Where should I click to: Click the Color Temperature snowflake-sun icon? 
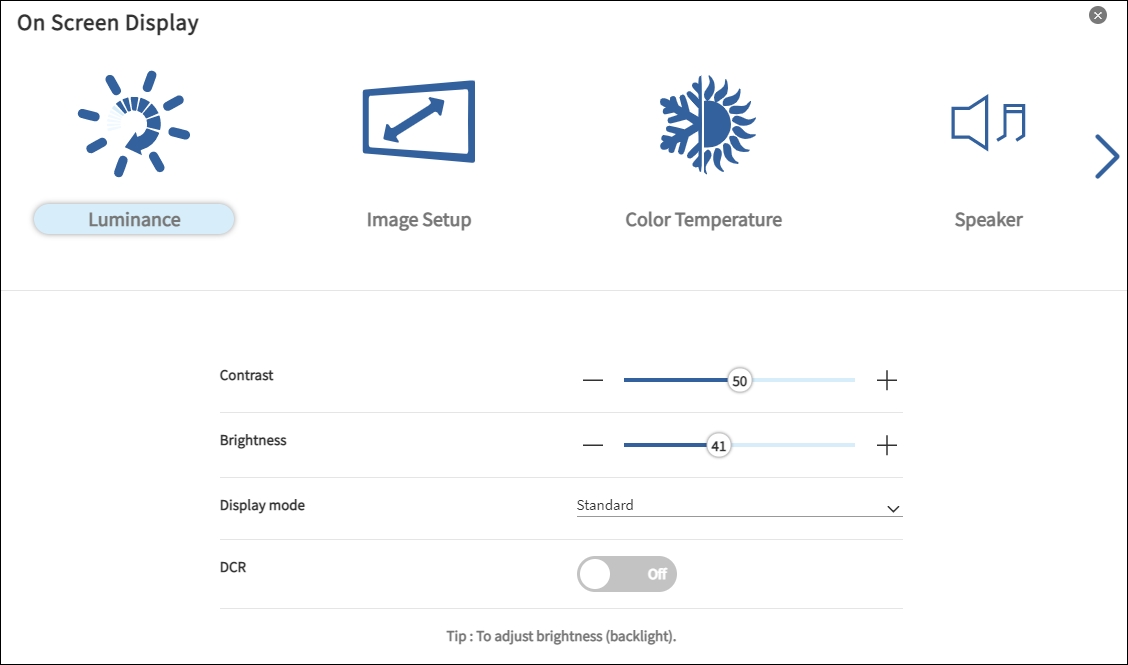[x=704, y=124]
